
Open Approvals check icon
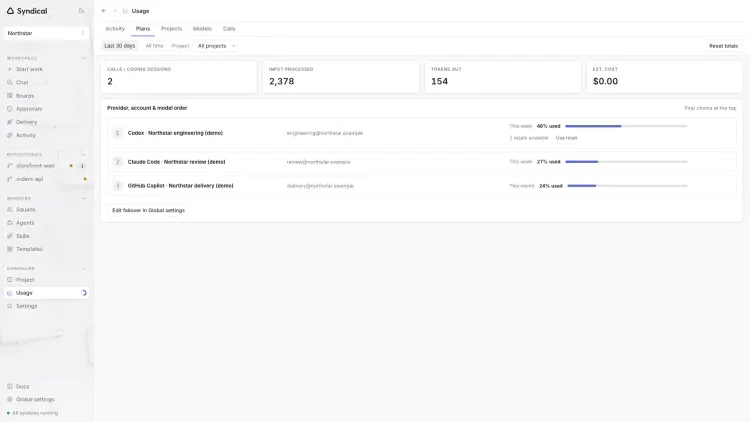[10, 109]
